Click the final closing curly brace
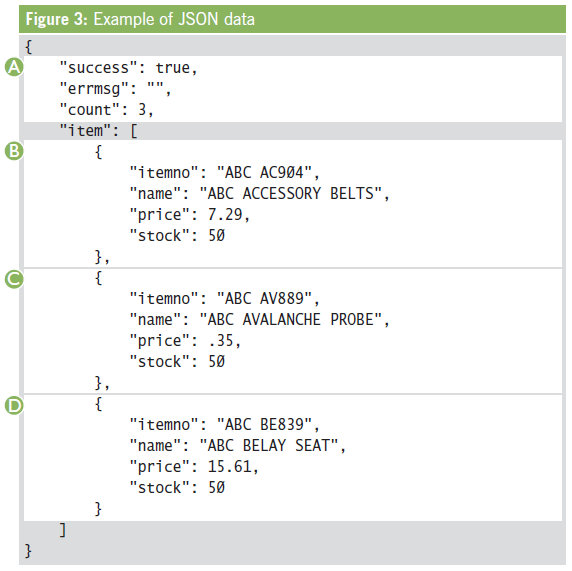This screenshot has height=571, width=572. 28,551
